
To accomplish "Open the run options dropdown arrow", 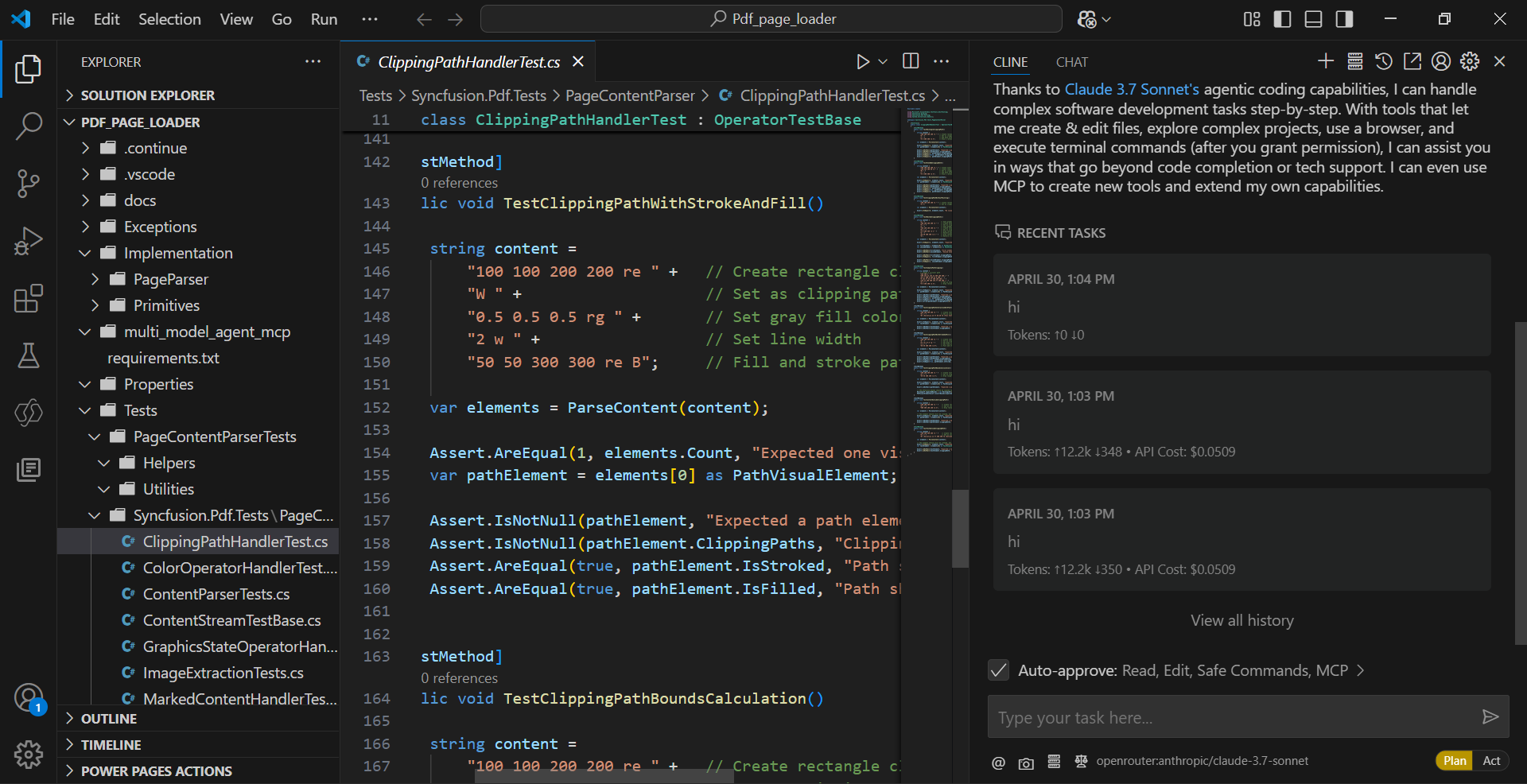I will click(x=883, y=61).
